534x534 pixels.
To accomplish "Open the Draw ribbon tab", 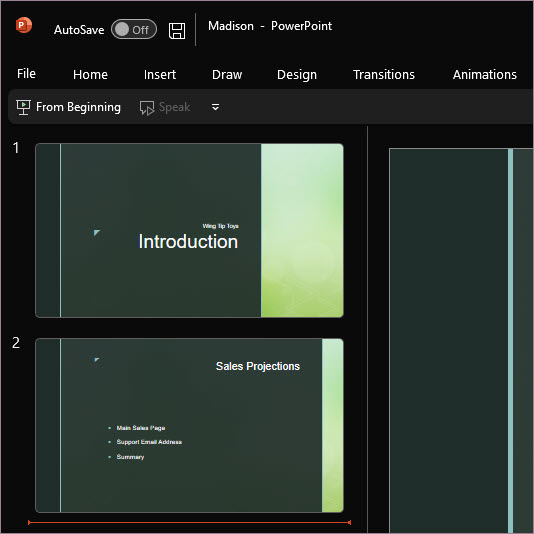I will (x=227, y=75).
